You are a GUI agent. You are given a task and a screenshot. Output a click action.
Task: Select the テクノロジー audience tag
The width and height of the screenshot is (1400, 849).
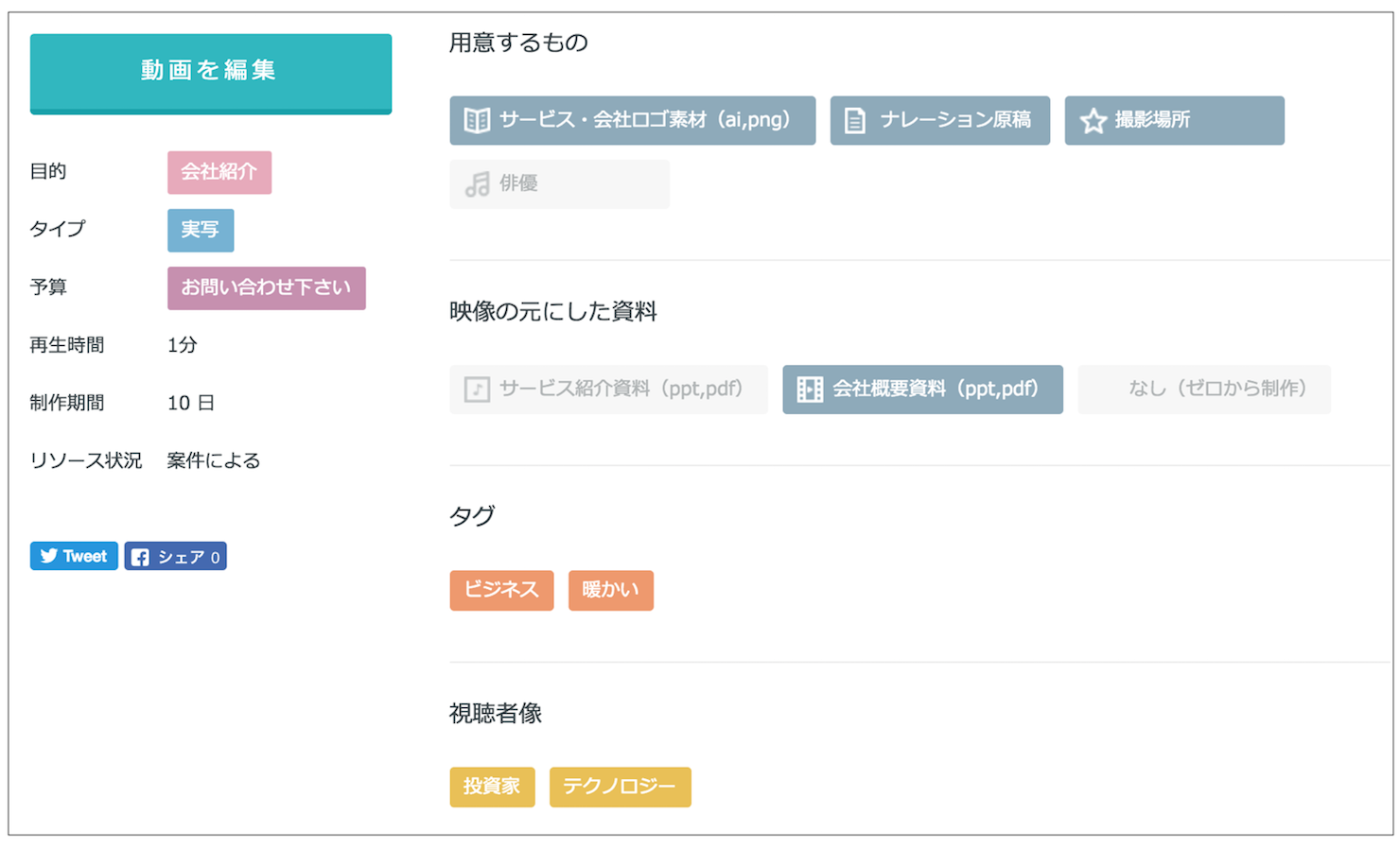620,787
